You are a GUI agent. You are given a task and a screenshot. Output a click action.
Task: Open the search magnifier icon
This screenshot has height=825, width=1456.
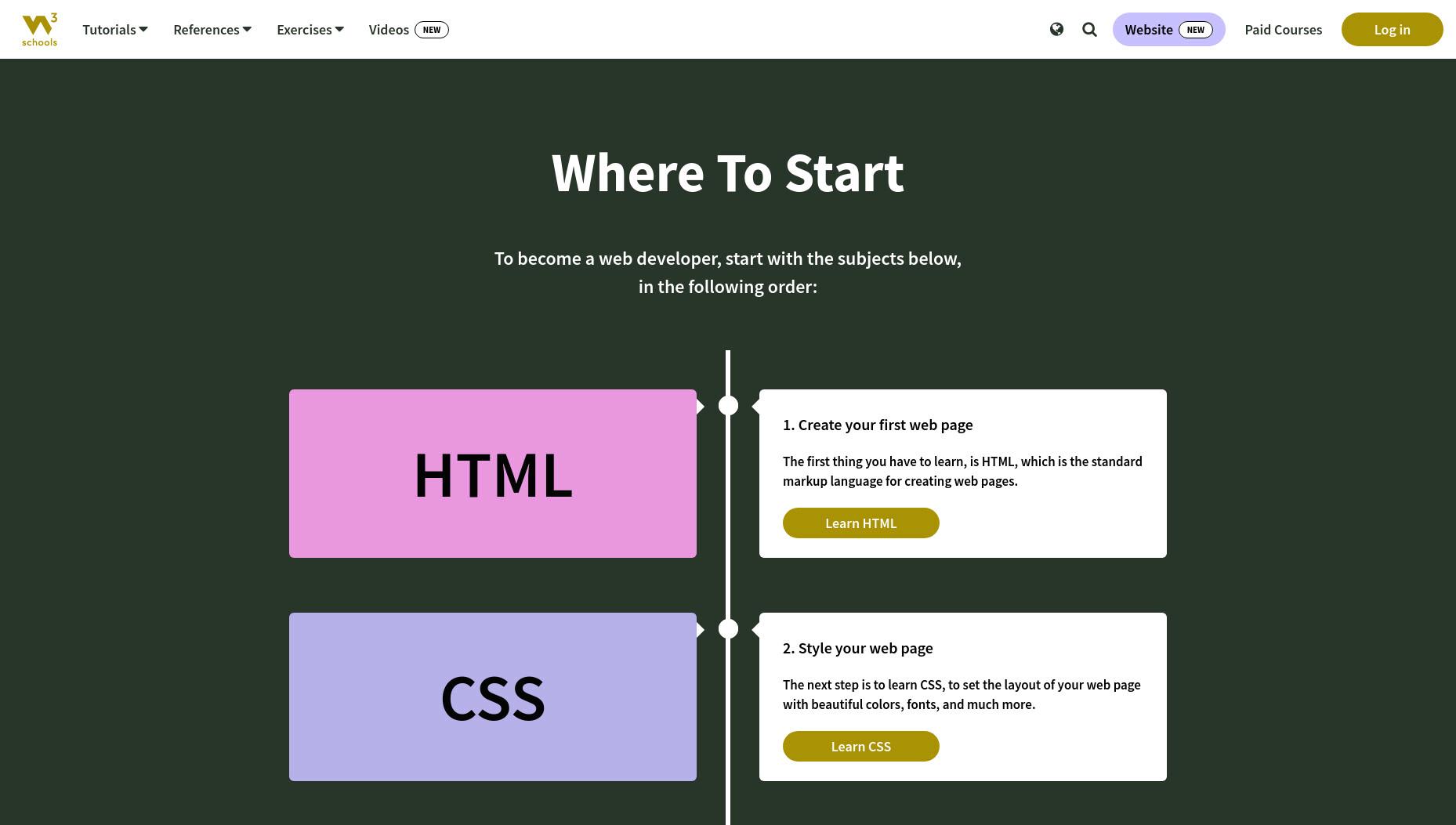(1089, 29)
